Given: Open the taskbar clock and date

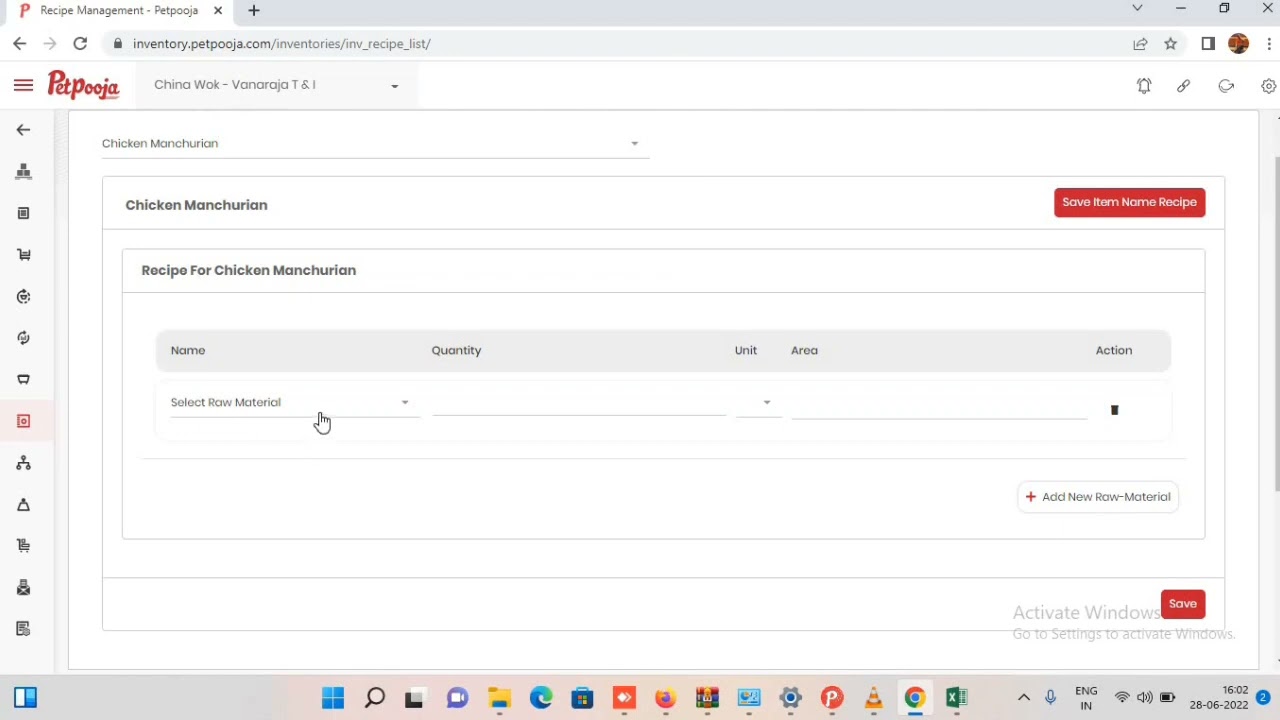Looking at the screenshot, I should click(x=1220, y=698).
